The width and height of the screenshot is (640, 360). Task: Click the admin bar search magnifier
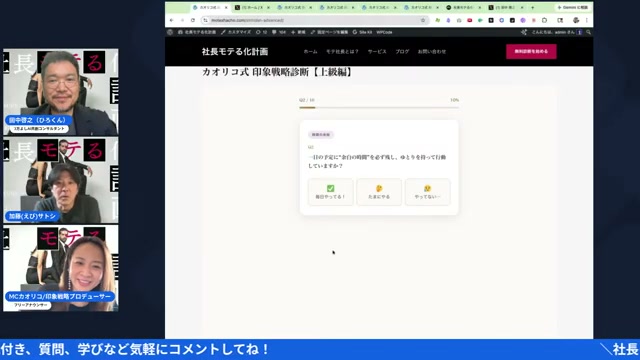589,32
